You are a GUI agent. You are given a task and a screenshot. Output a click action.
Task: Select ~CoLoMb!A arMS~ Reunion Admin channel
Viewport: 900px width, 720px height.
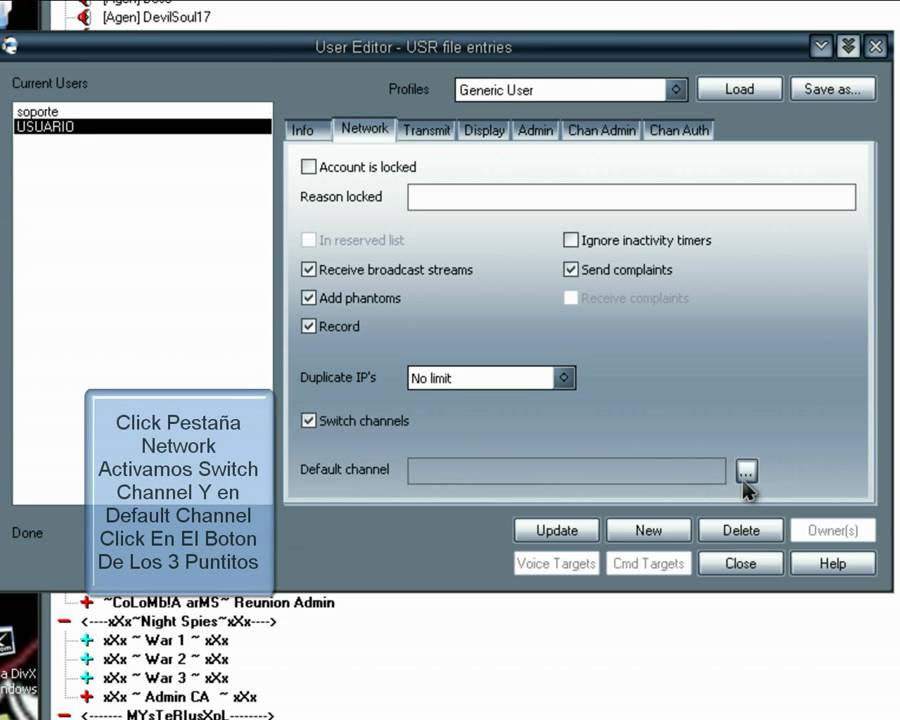click(x=219, y=602)
